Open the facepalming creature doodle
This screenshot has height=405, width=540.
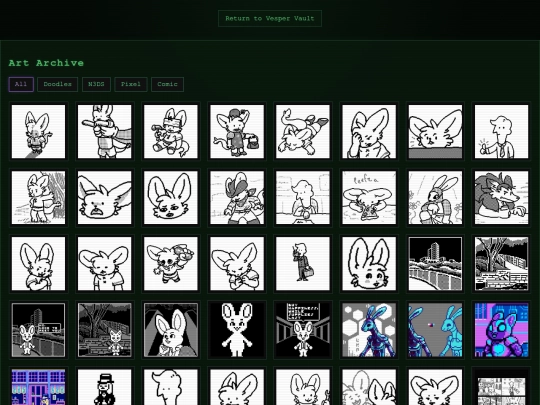pyautogui.click(x=369, y=132)
